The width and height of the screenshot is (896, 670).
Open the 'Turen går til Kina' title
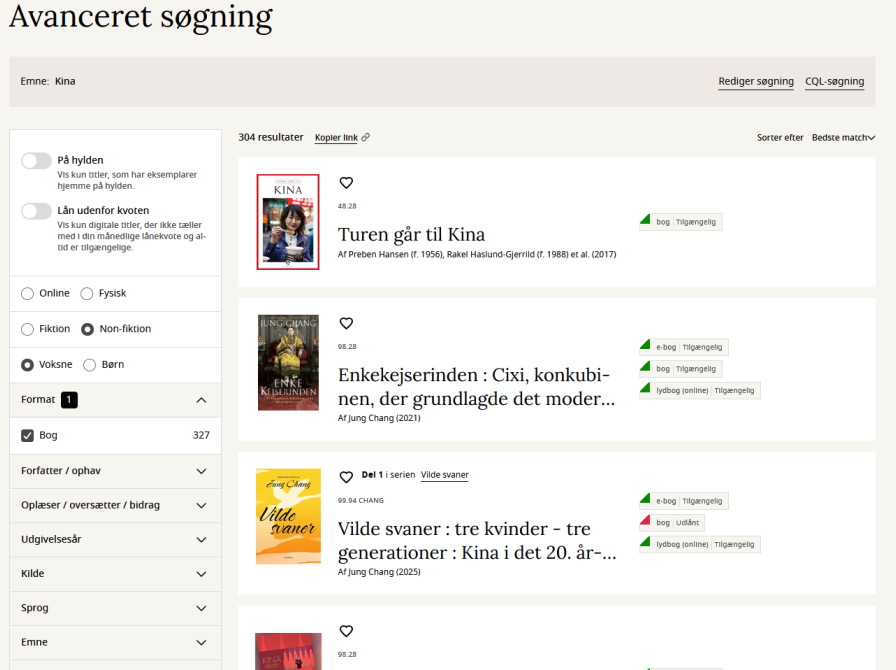[411, 234]
